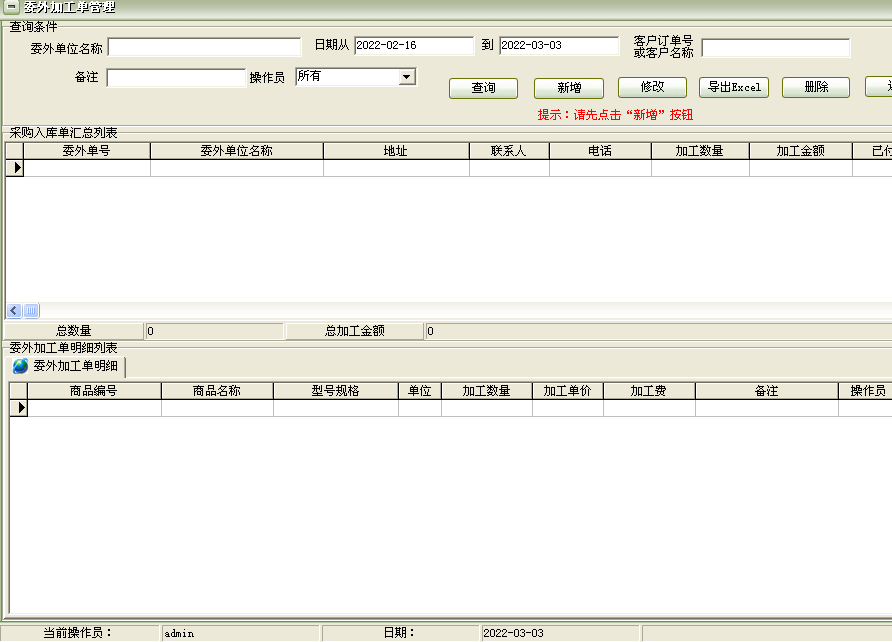Open the 操作员 dropdown showing 所有

coord(407,76)
